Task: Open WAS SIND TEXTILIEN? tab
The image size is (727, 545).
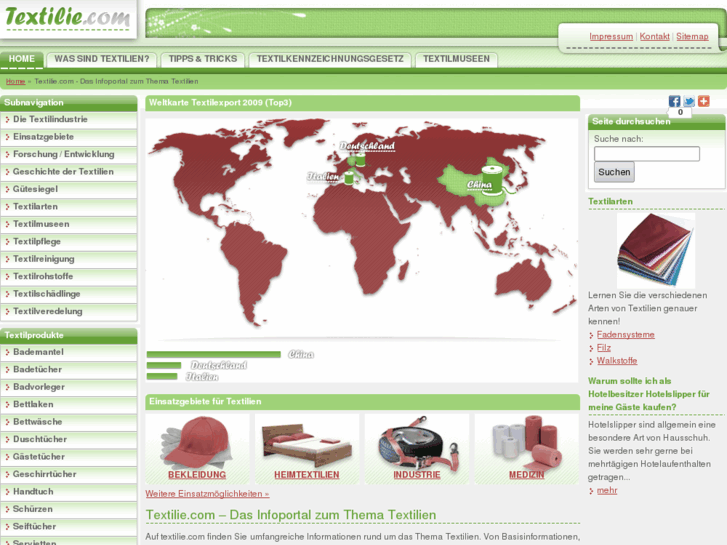Action: point(102,59)
